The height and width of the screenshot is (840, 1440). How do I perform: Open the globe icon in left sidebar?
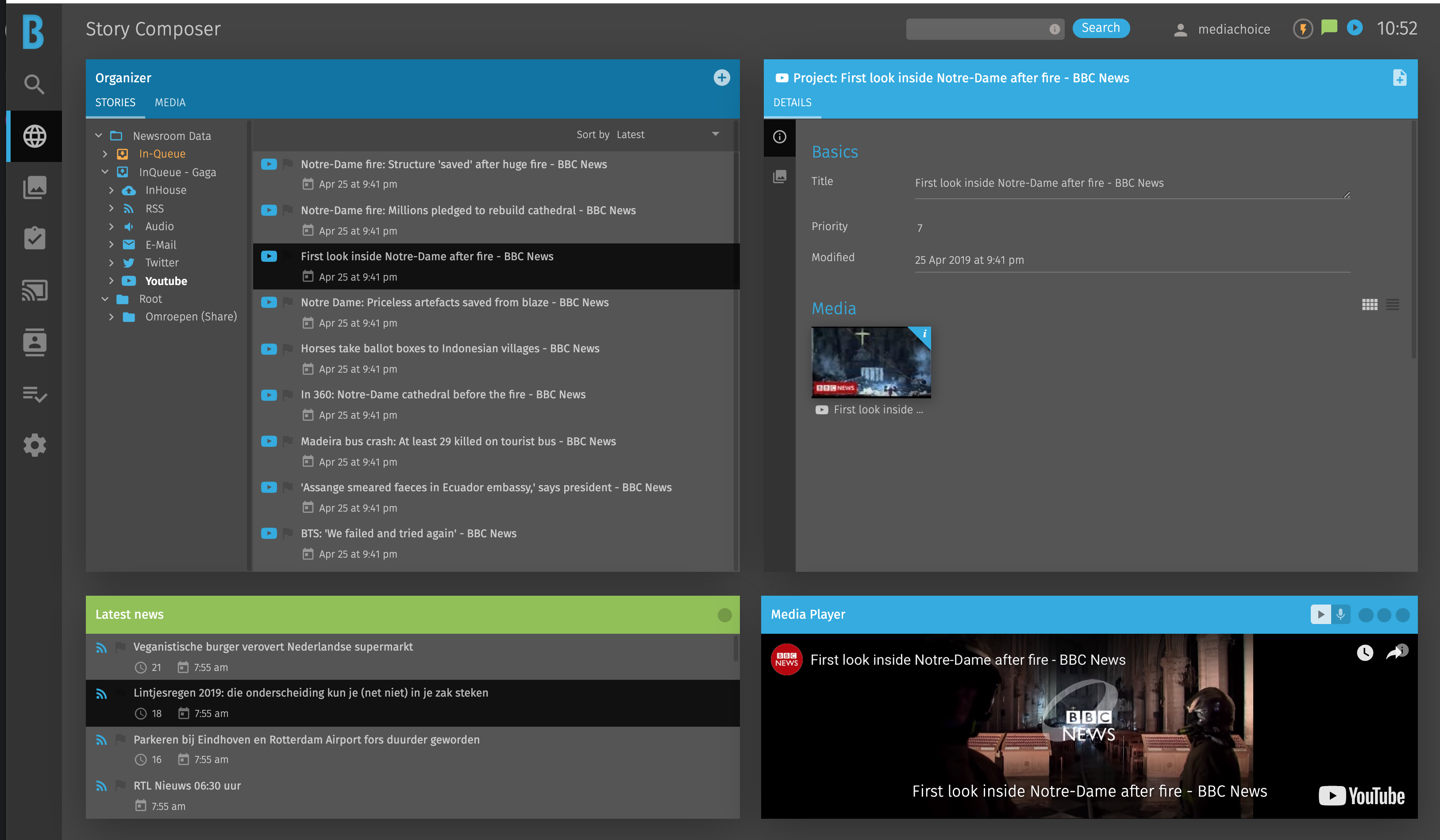[34, 136]
